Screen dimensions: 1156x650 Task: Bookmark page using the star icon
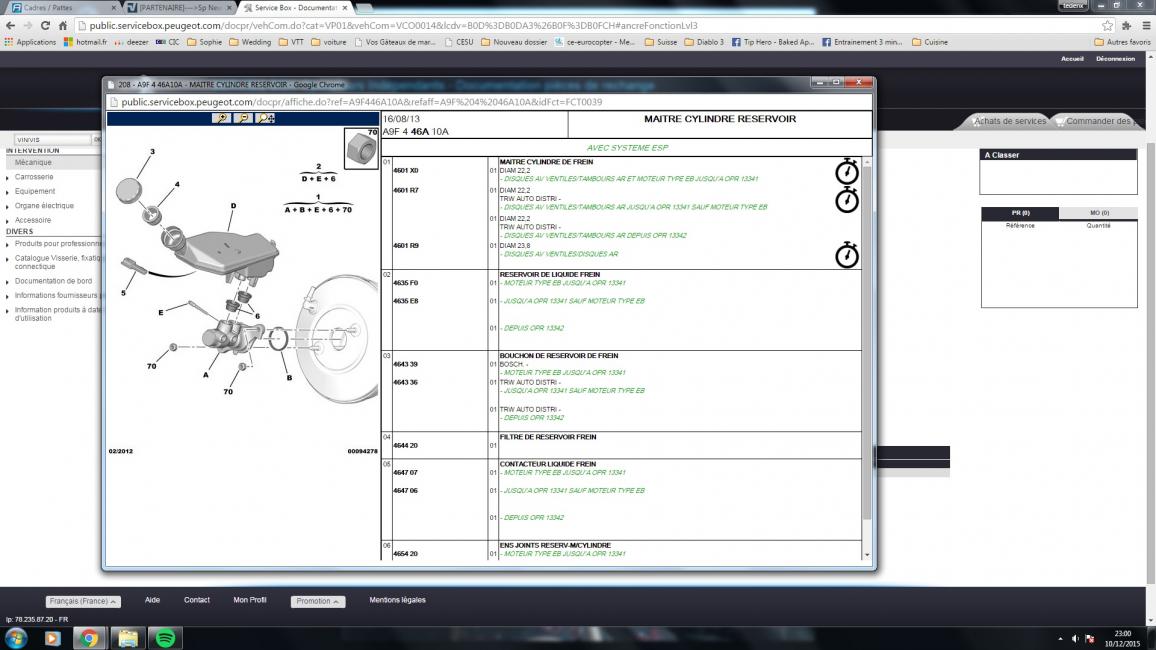(1107, 25)
